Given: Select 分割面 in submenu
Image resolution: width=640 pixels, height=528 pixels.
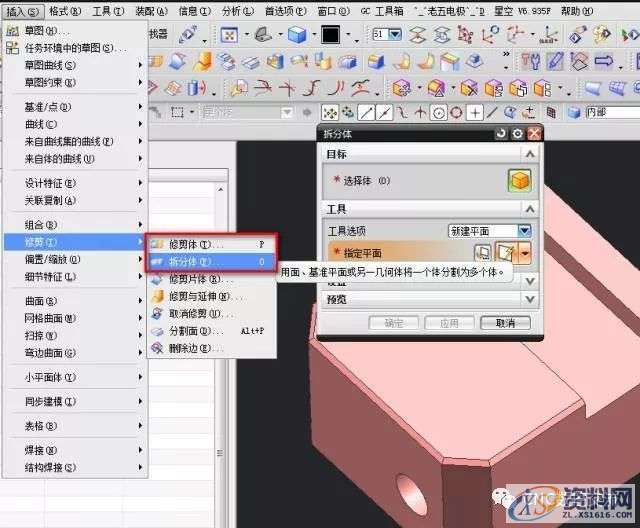Looking at the screenshot, I should coord(211,331).
